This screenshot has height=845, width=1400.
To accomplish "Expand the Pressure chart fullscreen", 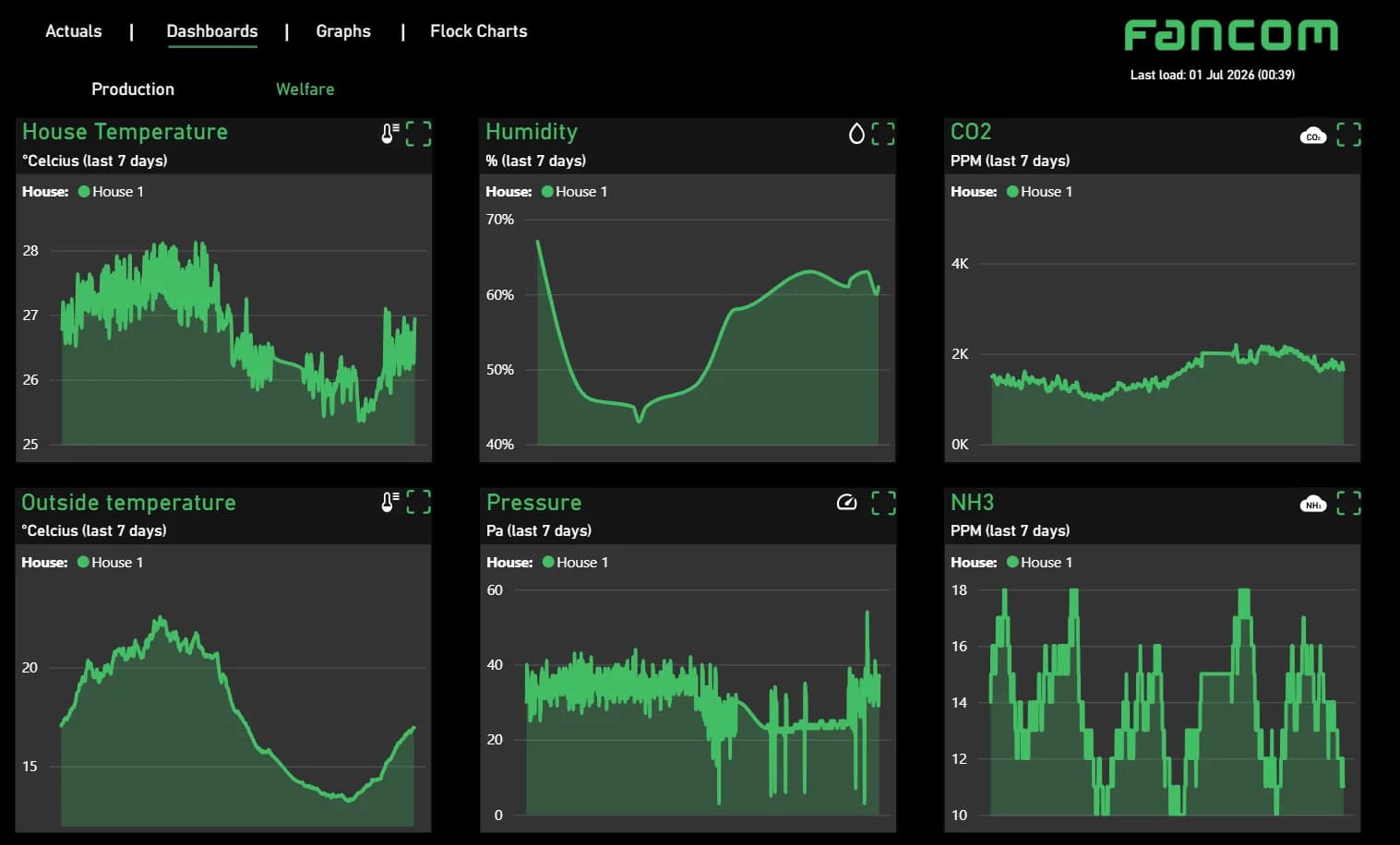I will [x=884, y=503].
